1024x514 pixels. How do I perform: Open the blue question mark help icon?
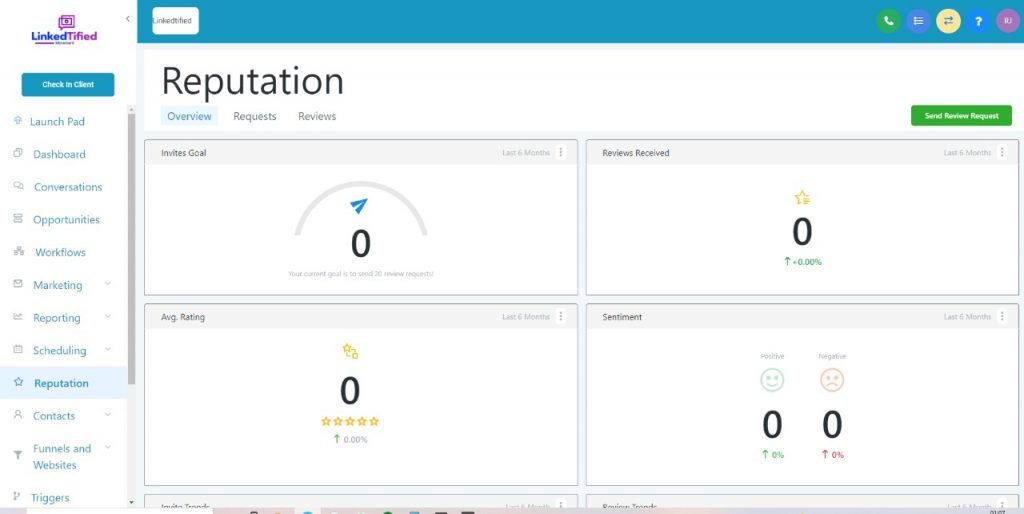(x=978, y=21)
